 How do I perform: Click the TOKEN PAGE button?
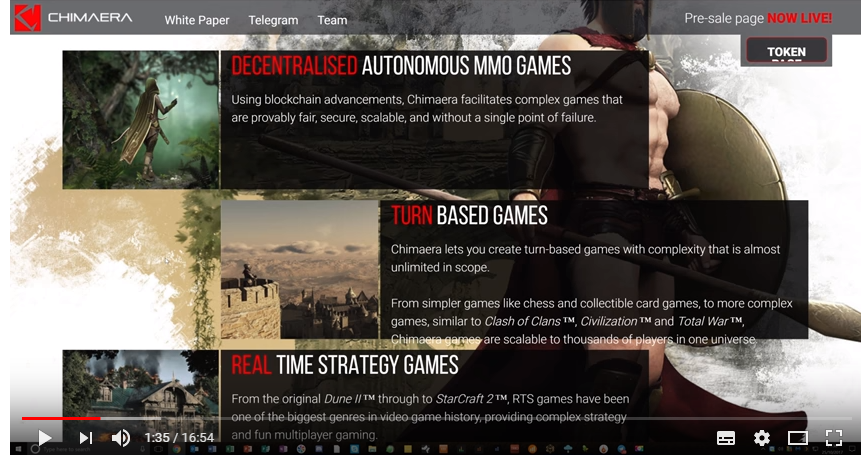[x=786, y=51]
